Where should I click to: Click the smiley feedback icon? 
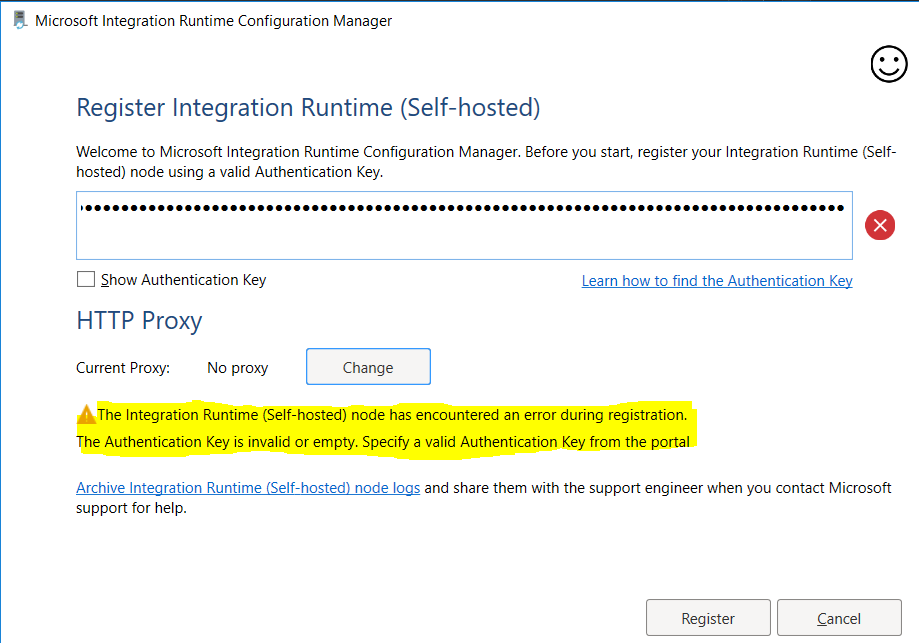pos(889,64)
